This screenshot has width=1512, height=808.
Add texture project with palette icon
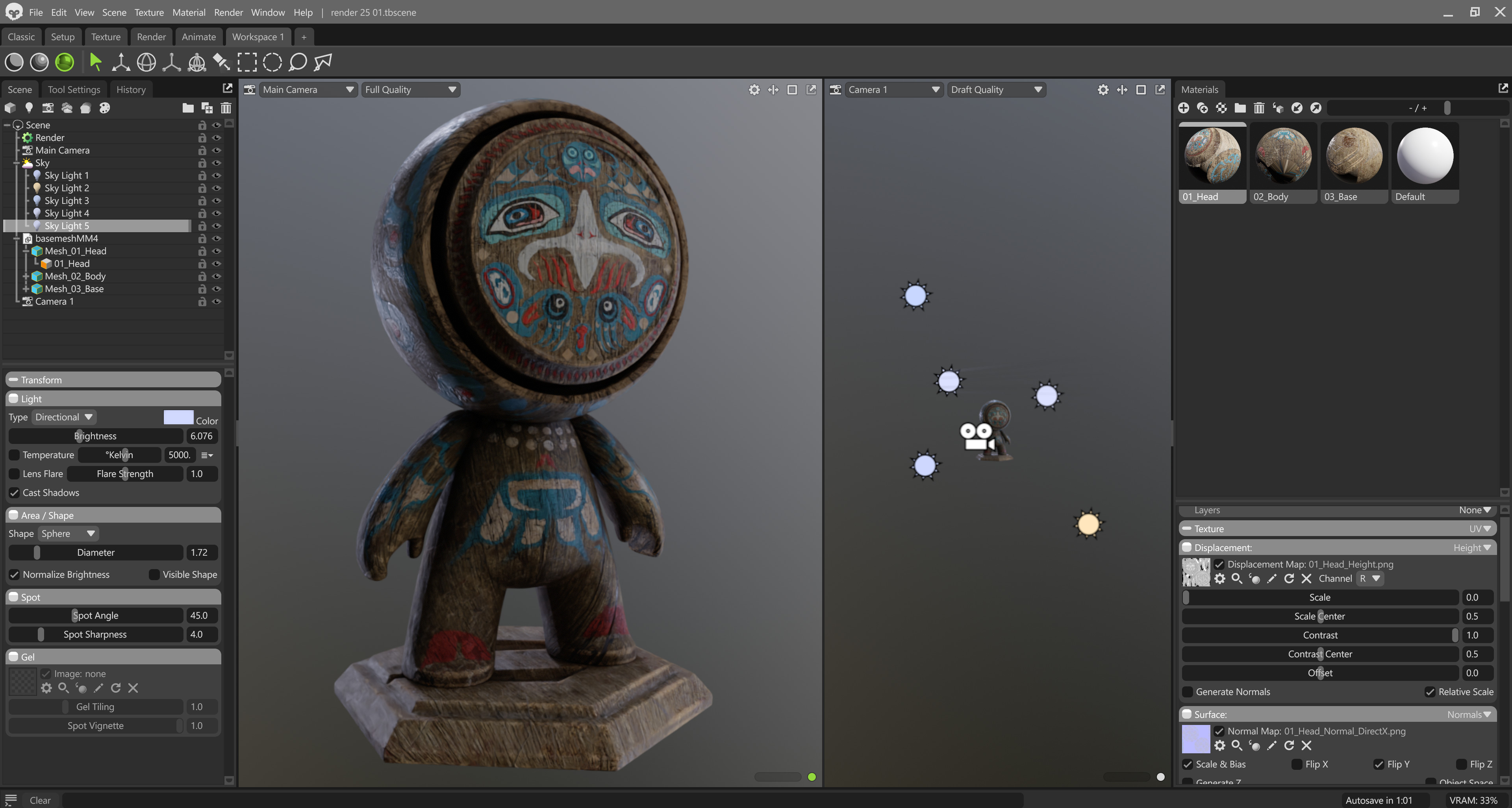click(104, 108)
